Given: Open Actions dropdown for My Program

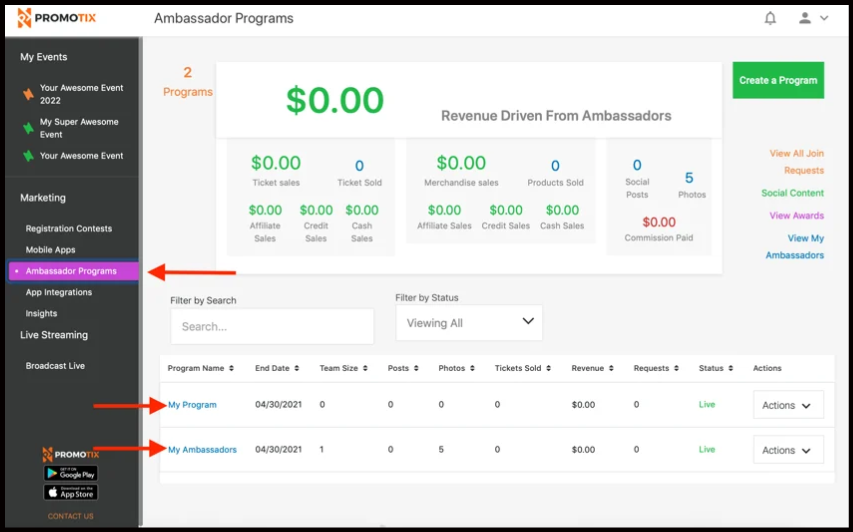Looking at the screenshot, I should tap(787, 405).
